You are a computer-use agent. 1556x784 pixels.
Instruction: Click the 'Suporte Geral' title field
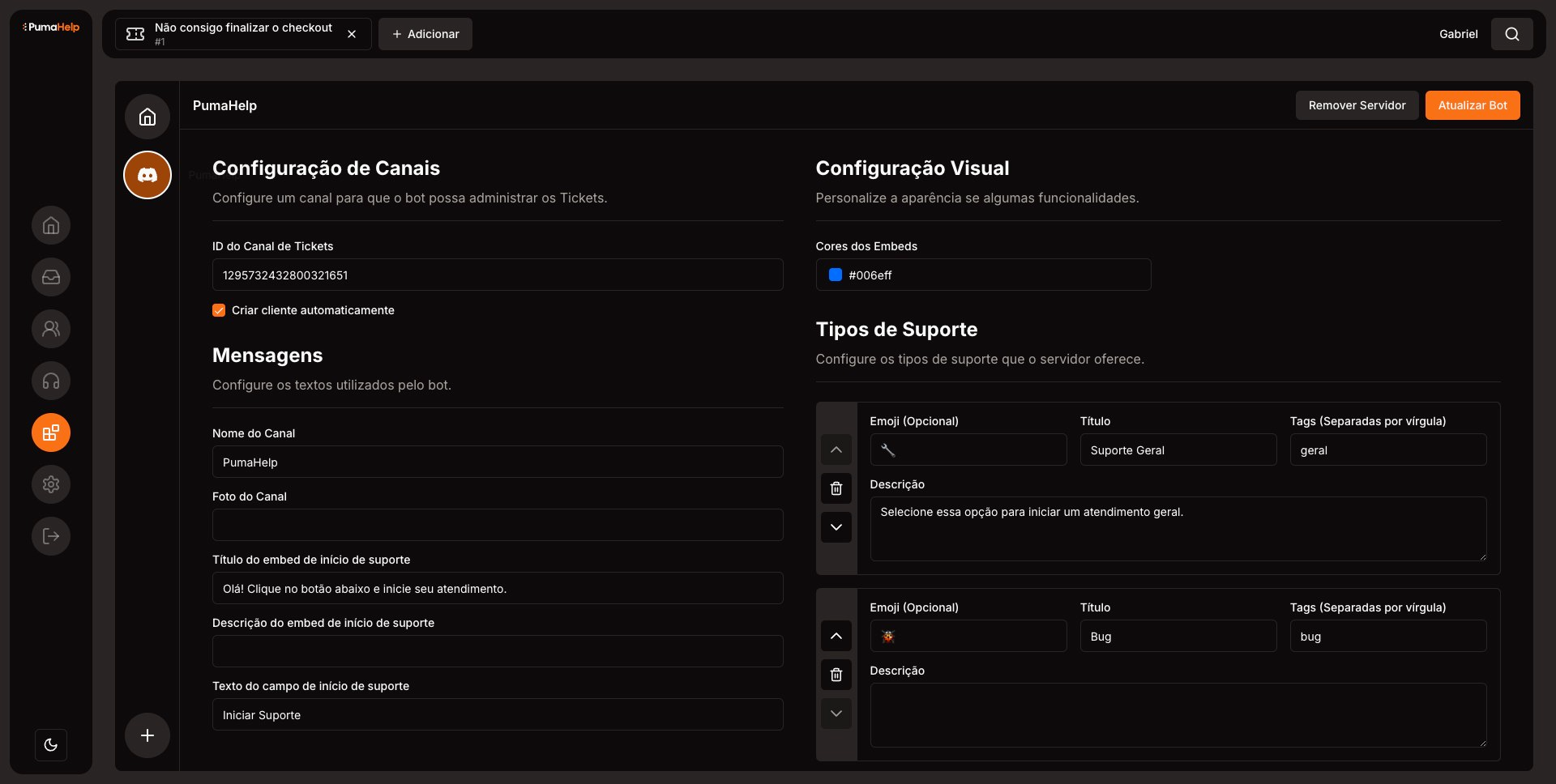1178,450
